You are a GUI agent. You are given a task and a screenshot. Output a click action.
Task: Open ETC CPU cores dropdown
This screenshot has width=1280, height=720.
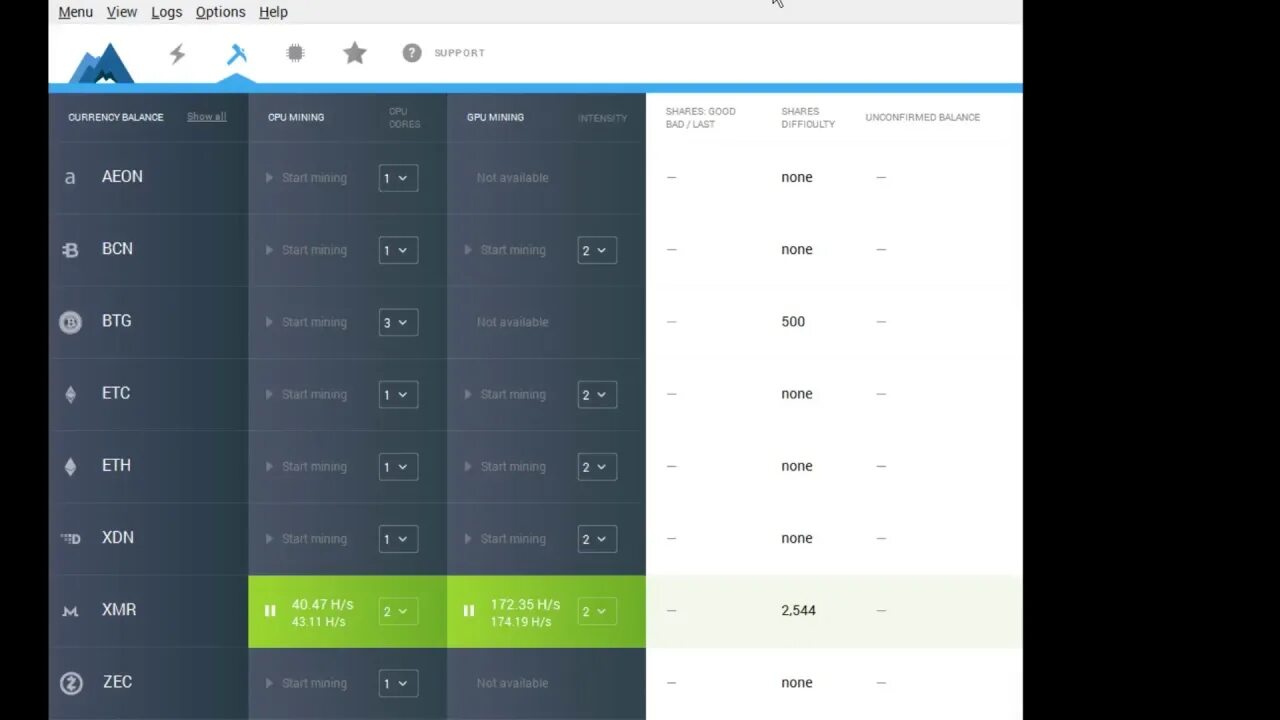398,394
